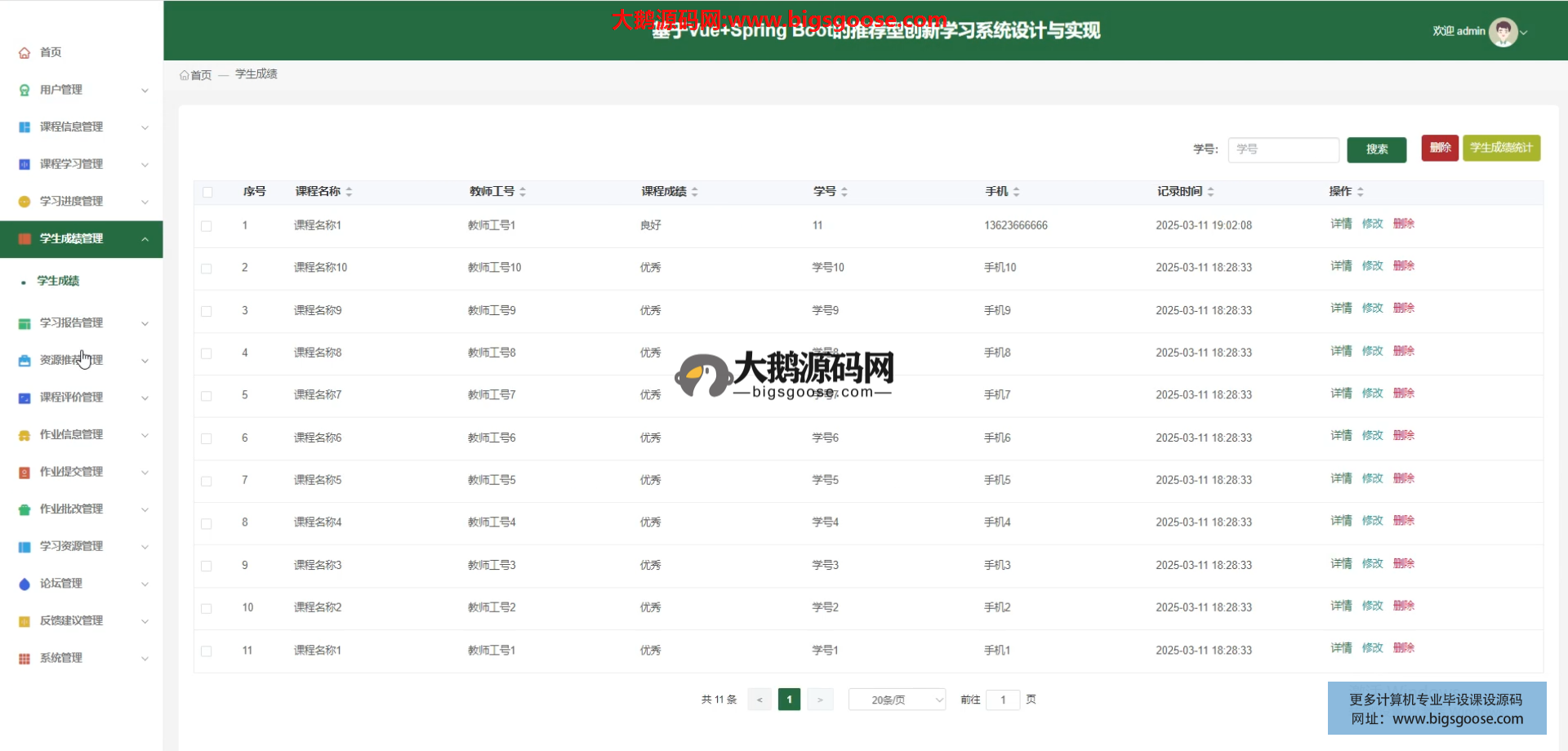This screenshot has height=751, width=1568.
Task: Click the 学生成绩统计 button
Action: (x=1501, y=148)
